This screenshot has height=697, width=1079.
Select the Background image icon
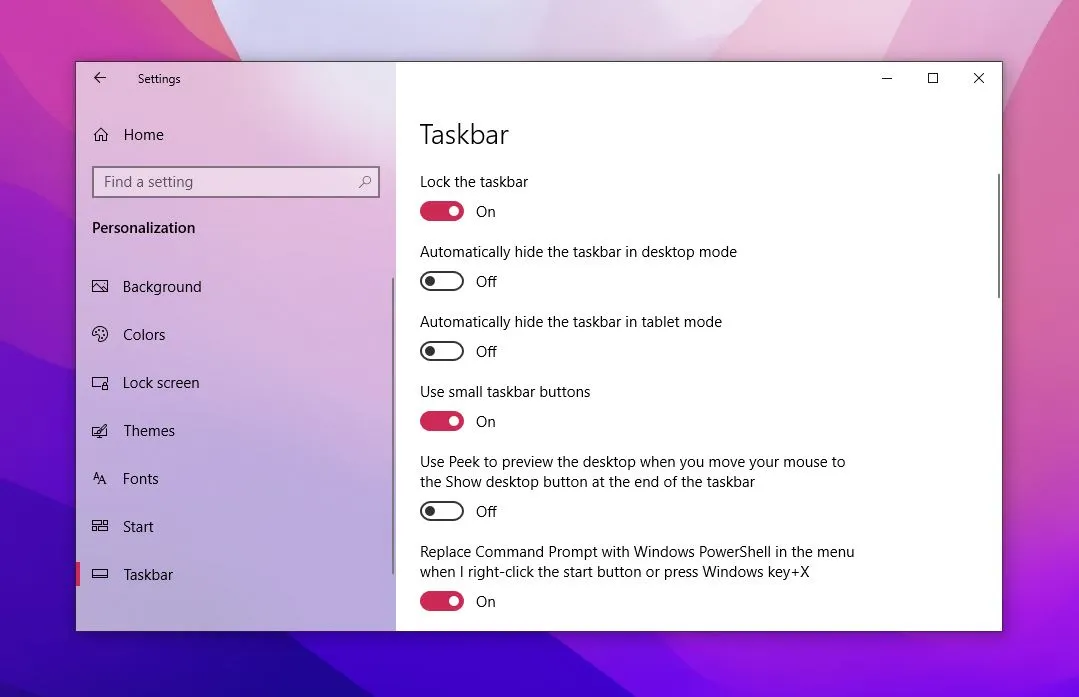[100, 286]
